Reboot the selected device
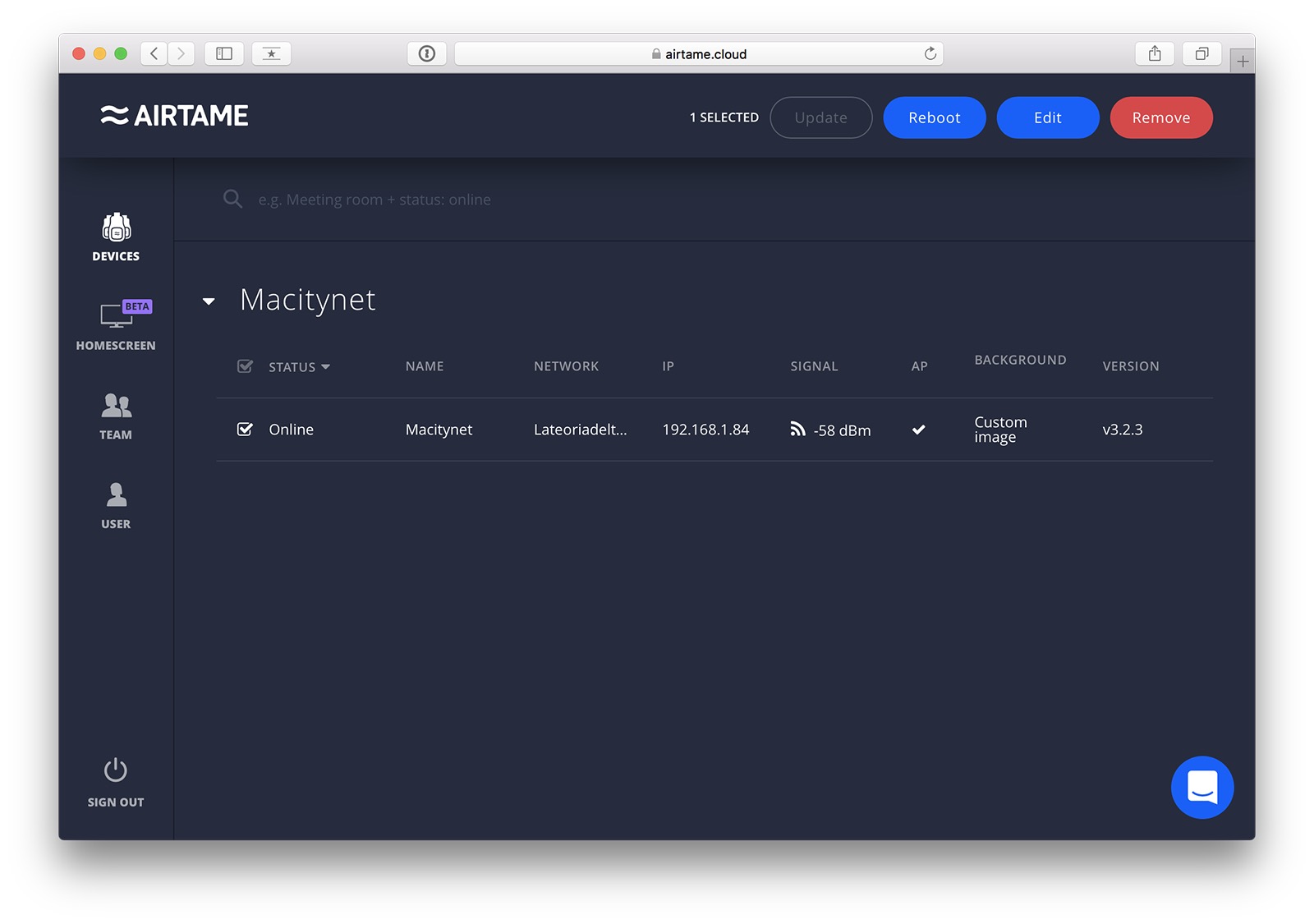The width and height of the screenshot is (1314, 924). (935, 117)
